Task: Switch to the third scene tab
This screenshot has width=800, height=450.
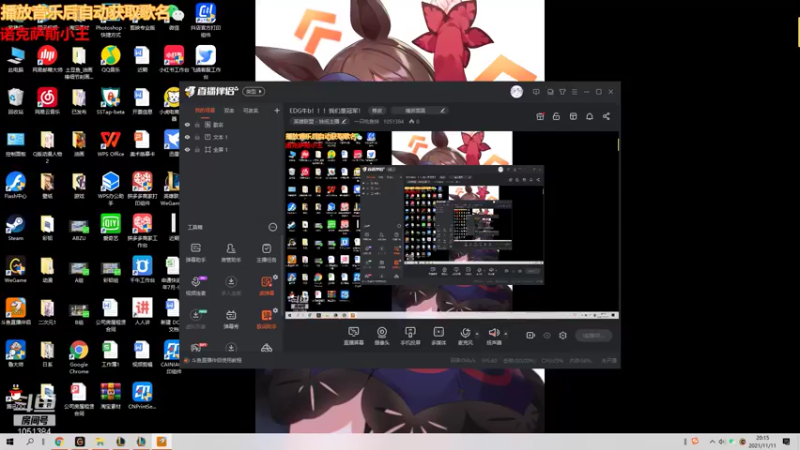Action: click(x=250, y=110)
